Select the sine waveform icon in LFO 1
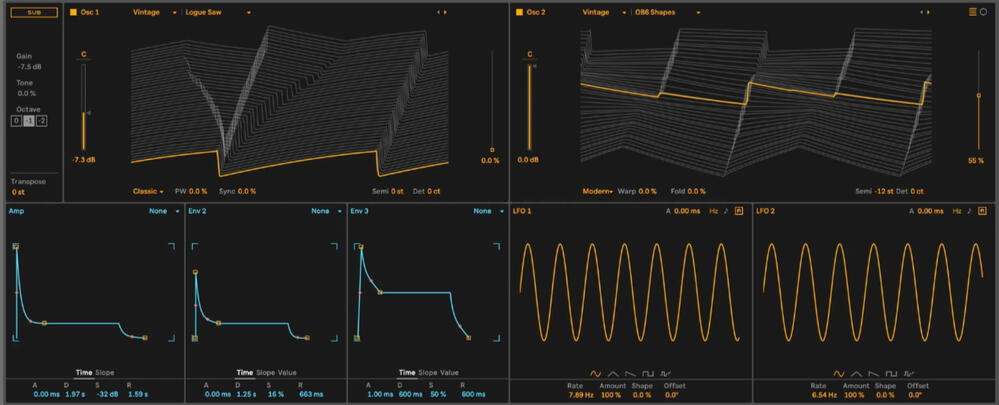999x405 pixels. click(597, 371)
